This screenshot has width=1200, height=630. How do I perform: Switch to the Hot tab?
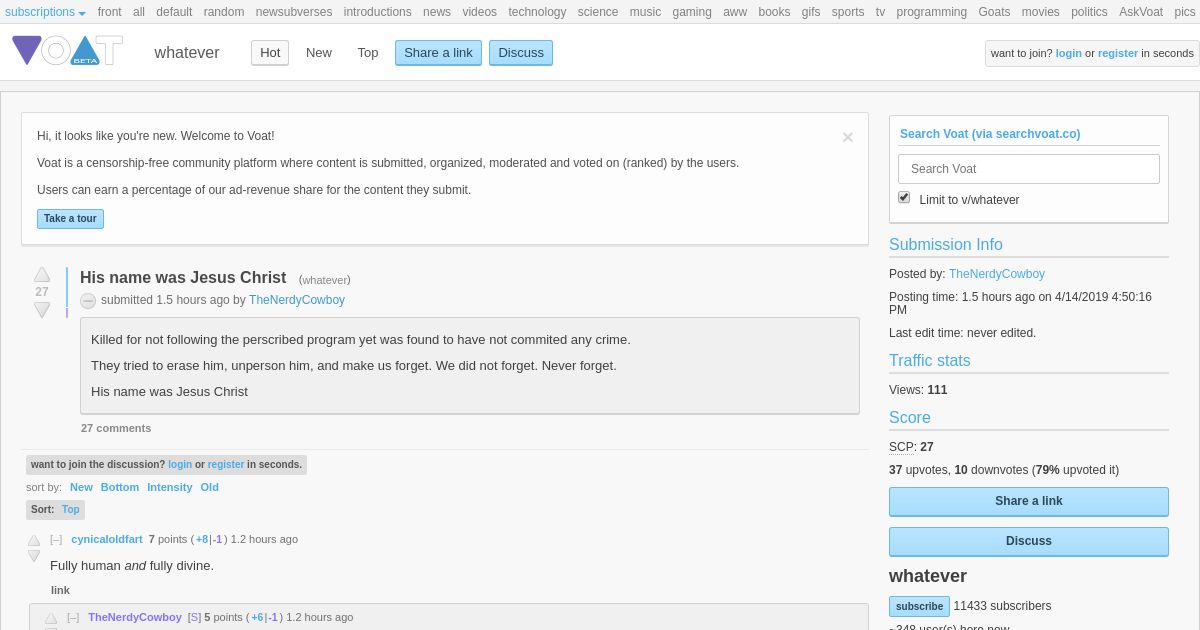(270, 53)
